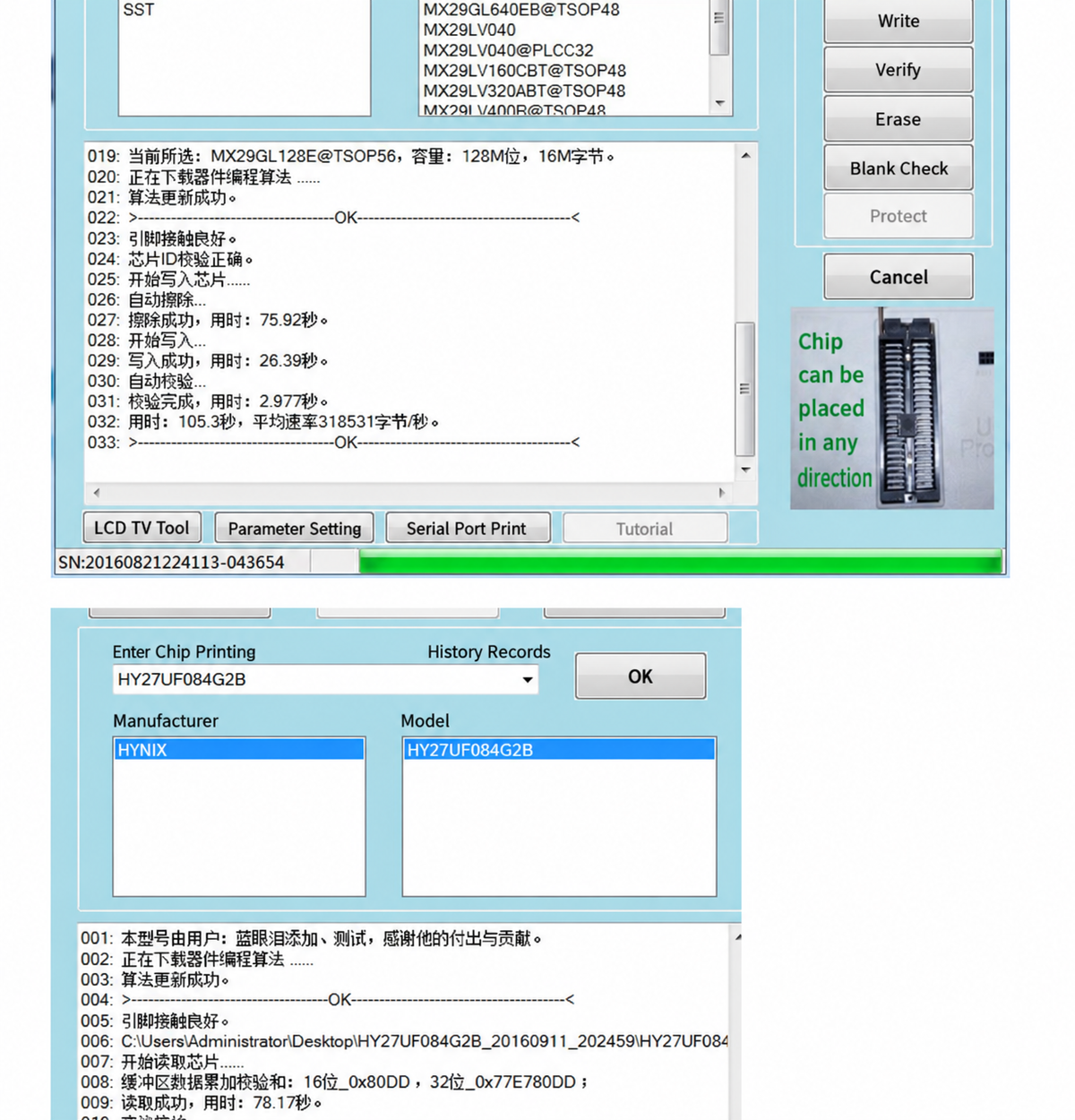This screenshot has height=1120, width=1075.
Task: Open the Enter Chip Printing dropdown
Action: click(528, 680)
